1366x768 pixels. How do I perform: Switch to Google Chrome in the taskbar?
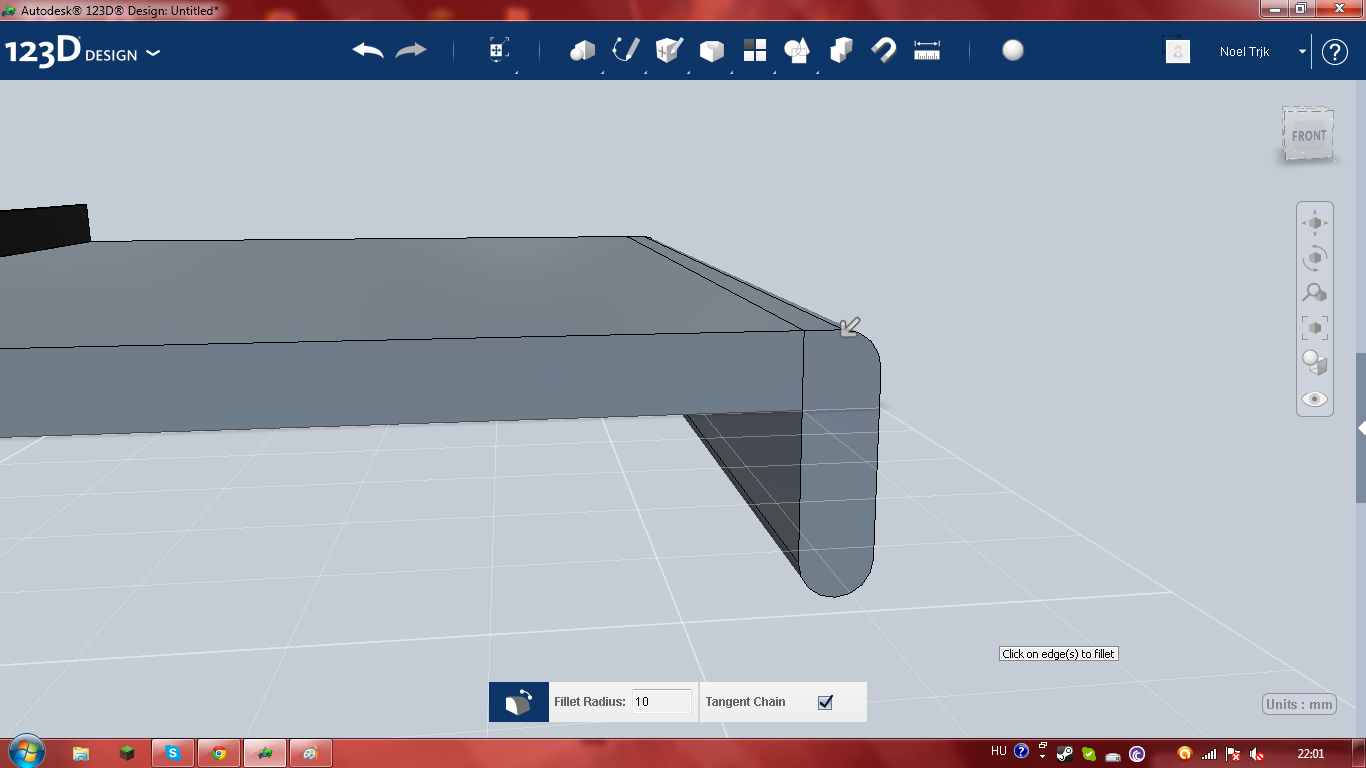pos(219,753)
